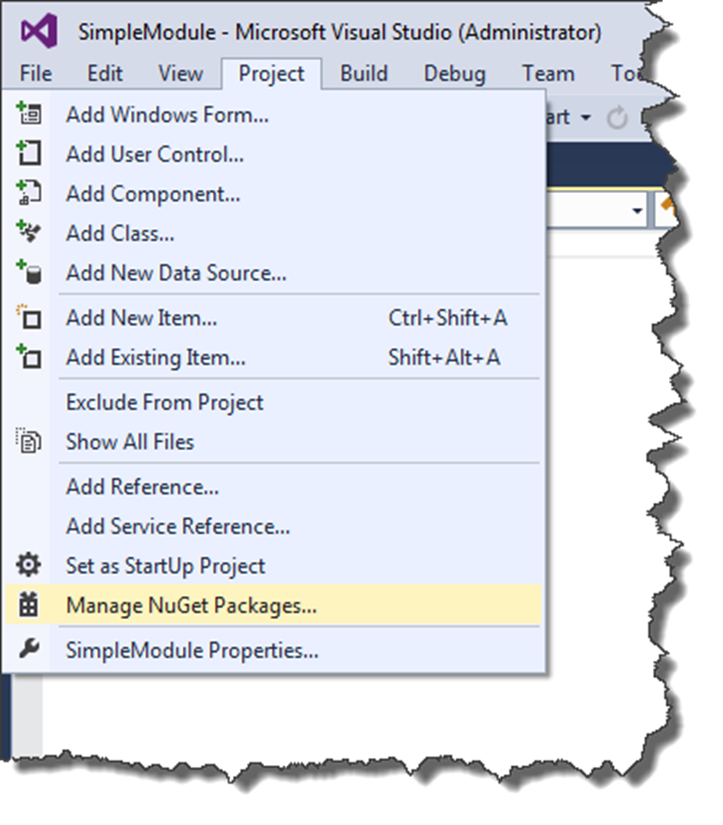Click the Add Class icon
The width and height of the screenshot is (723, 825).
(x=29, y=233)
